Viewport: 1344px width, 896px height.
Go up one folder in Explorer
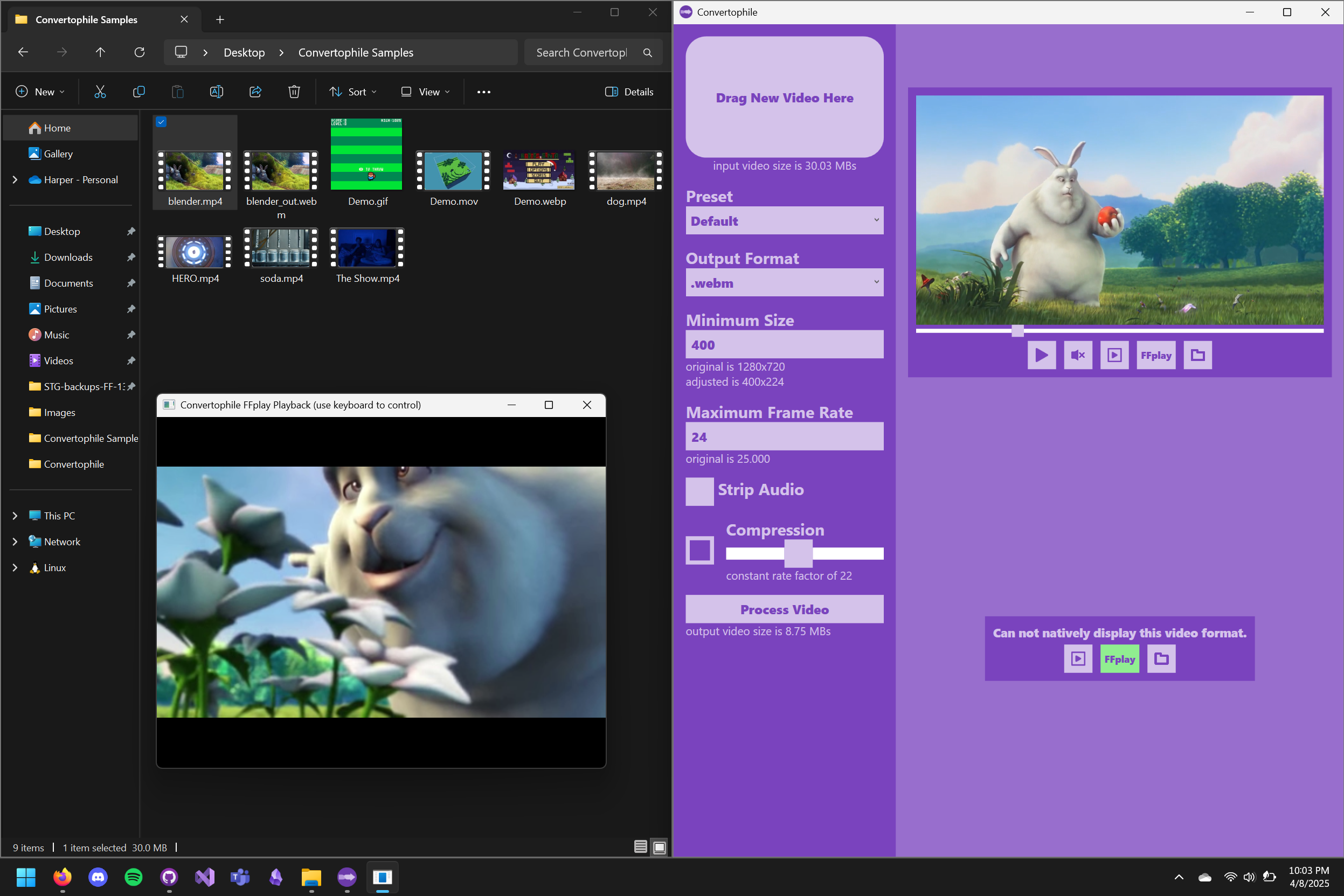[x=101, y=52]
